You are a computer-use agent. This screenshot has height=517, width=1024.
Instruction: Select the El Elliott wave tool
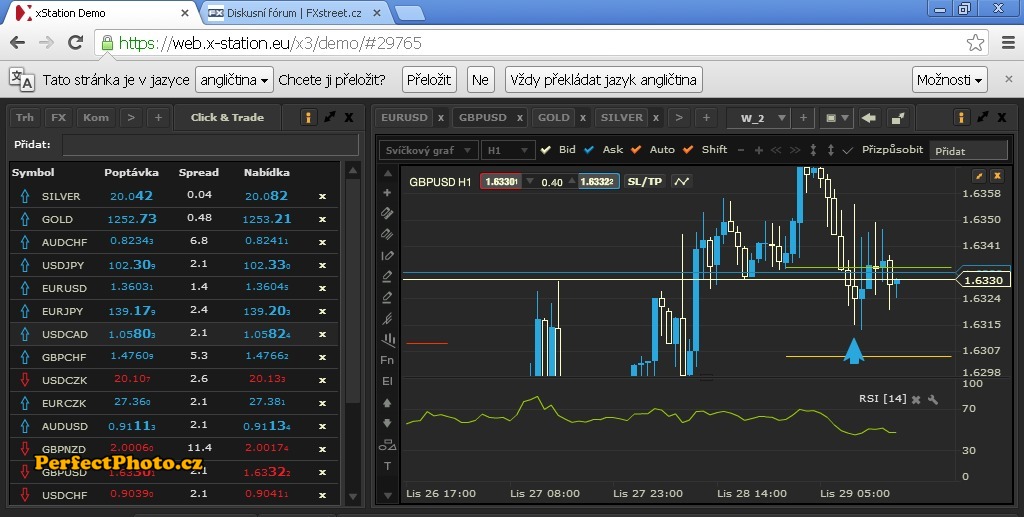(x=387, y=381)
